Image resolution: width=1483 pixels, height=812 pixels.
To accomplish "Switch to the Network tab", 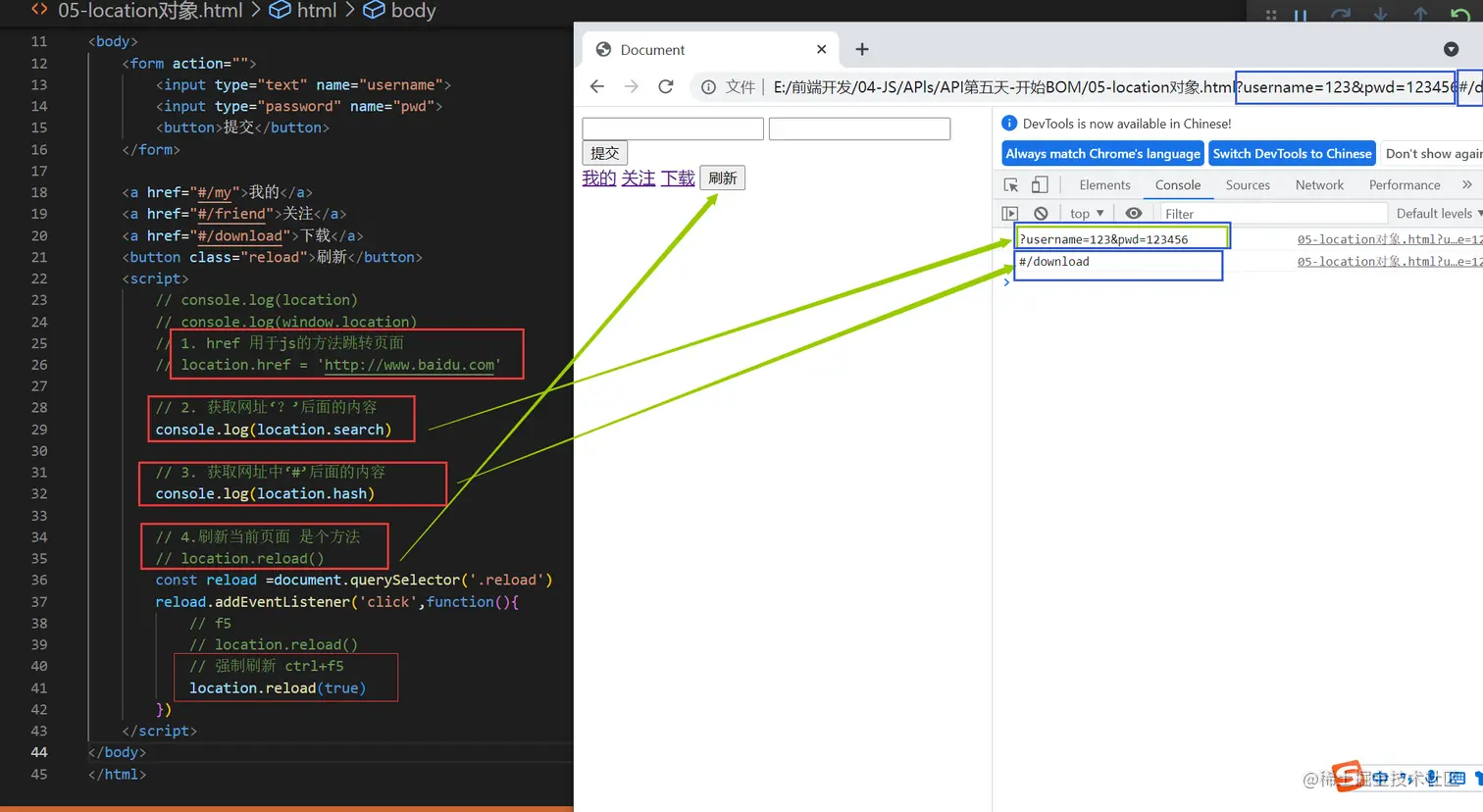I will pos(1319,184).
